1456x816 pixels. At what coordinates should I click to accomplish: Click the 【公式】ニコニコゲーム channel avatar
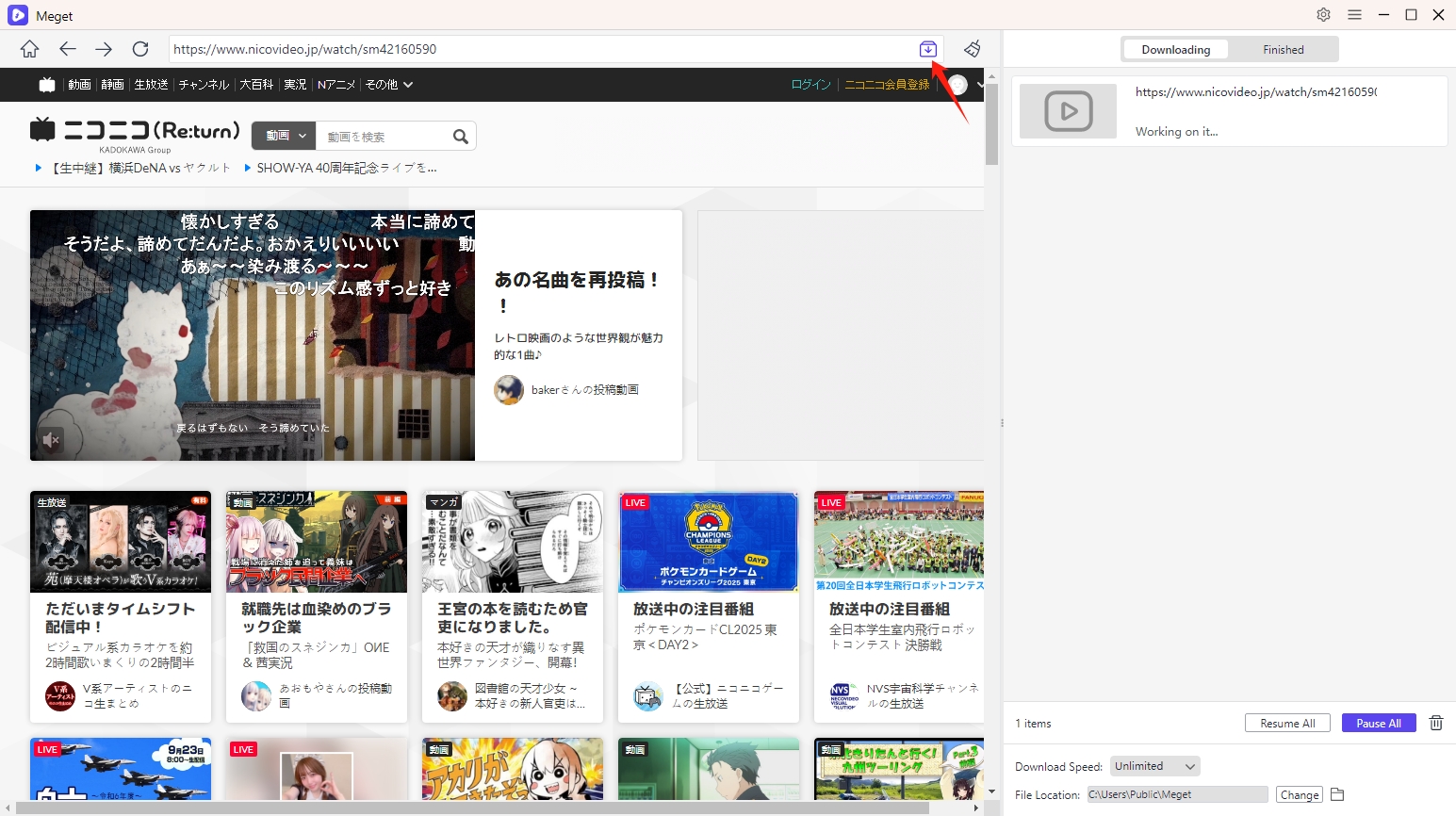click(x=648, y=696)
